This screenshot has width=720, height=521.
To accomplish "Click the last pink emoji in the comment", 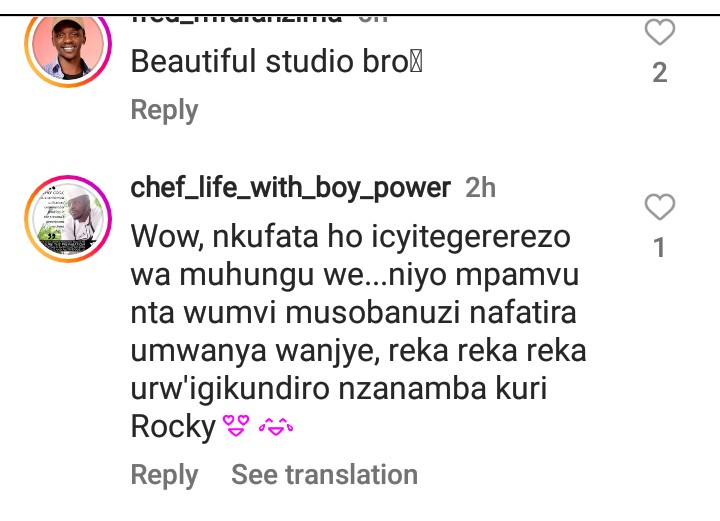I will (276, 428).
